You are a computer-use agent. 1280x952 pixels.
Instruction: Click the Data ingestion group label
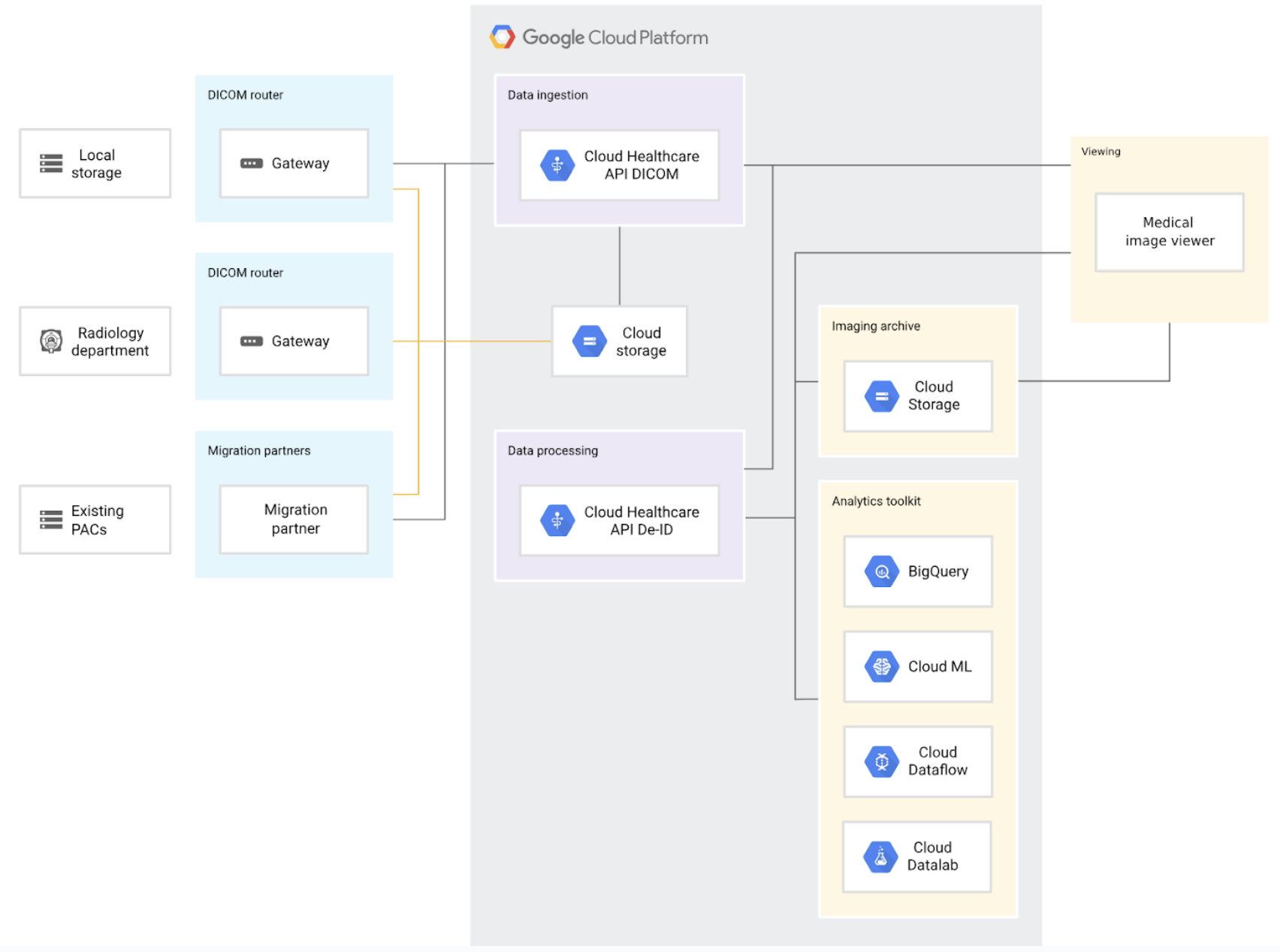548,95
